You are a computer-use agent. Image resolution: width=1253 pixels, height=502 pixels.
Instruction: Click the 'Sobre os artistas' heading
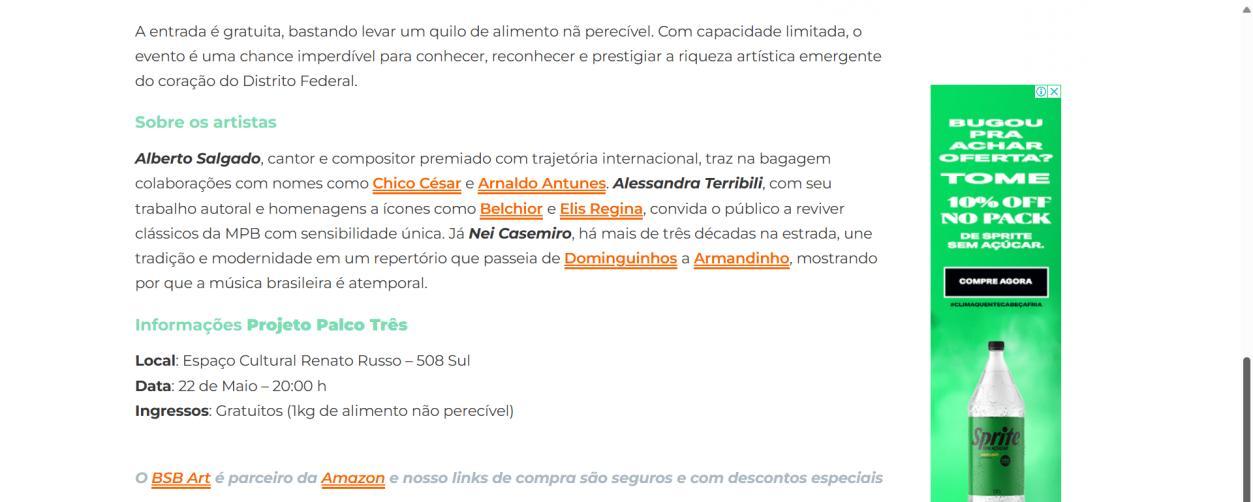pyautogui.click(x=205, y=122)
